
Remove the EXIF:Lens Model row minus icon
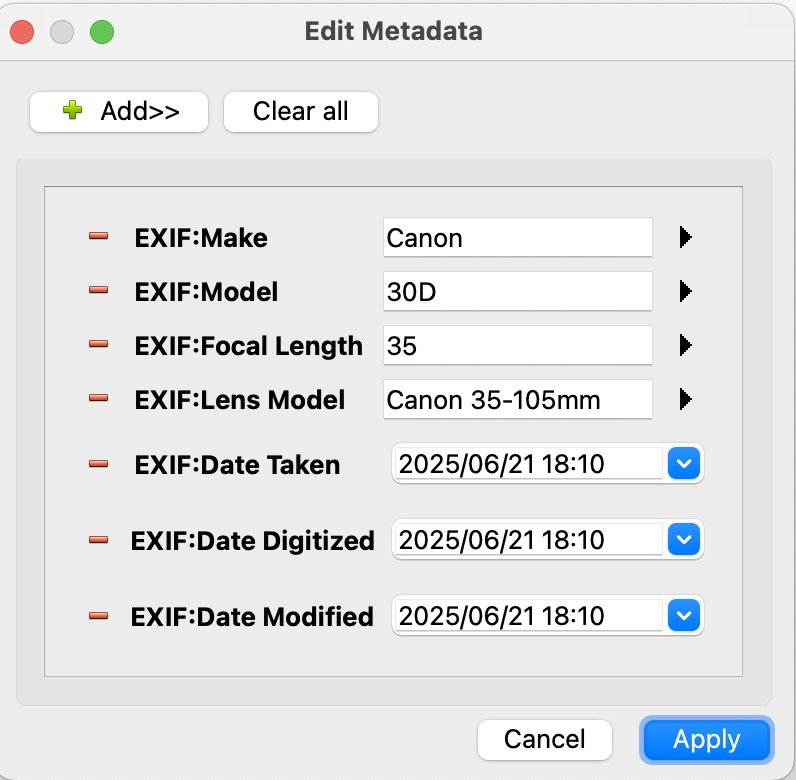(x=98, y=398)
